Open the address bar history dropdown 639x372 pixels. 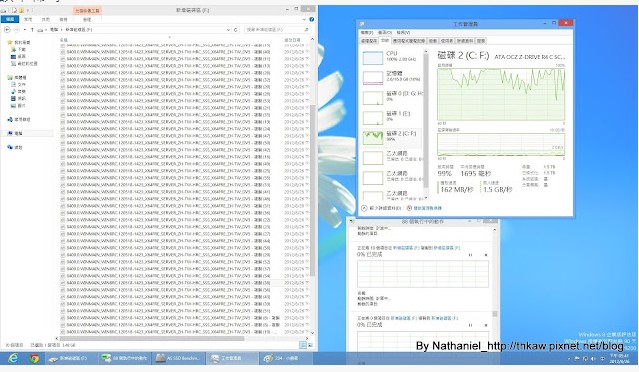[228, 30]
